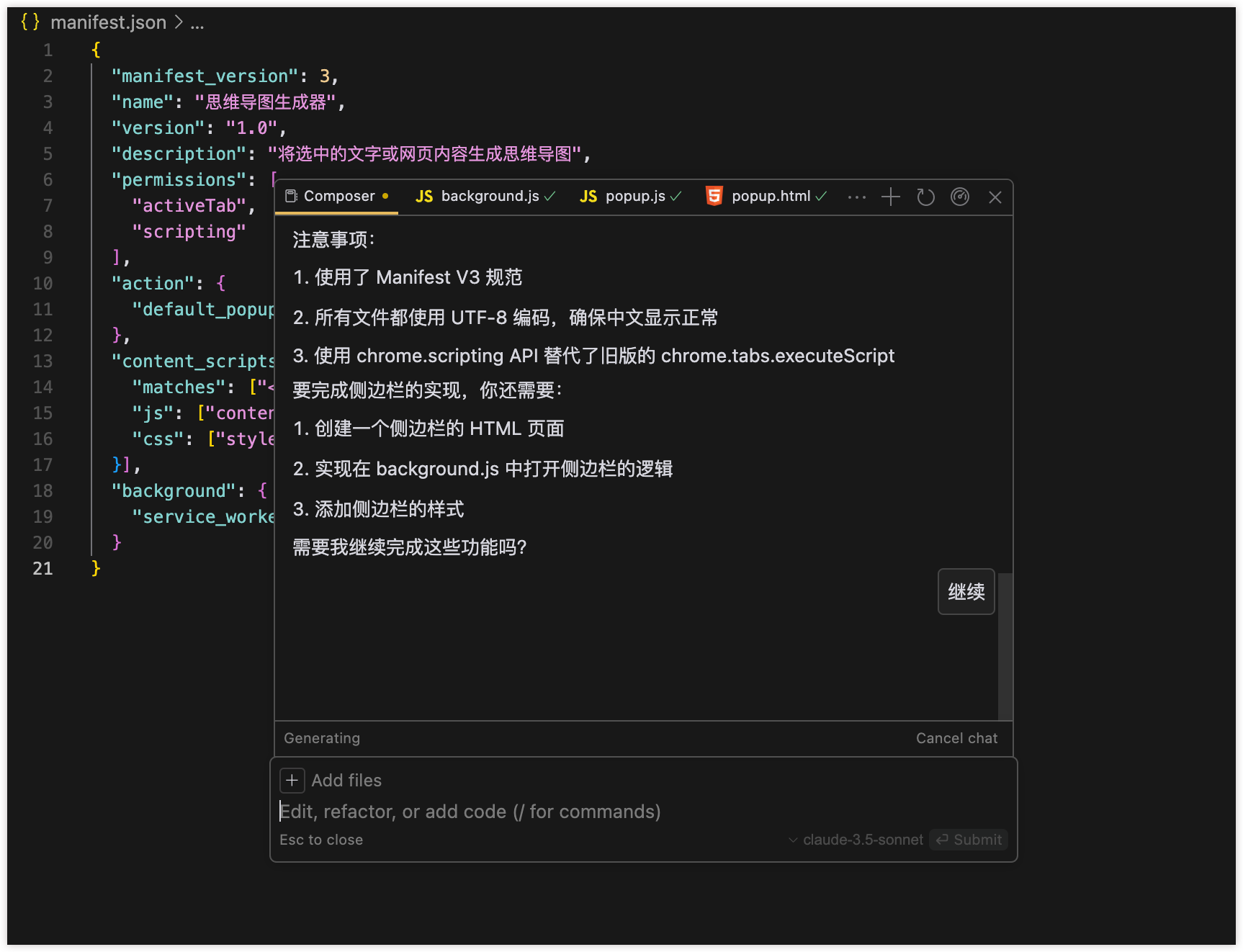Switch to the popup.js tab
Screen dimensions: 1243x952
pos(634,196)
